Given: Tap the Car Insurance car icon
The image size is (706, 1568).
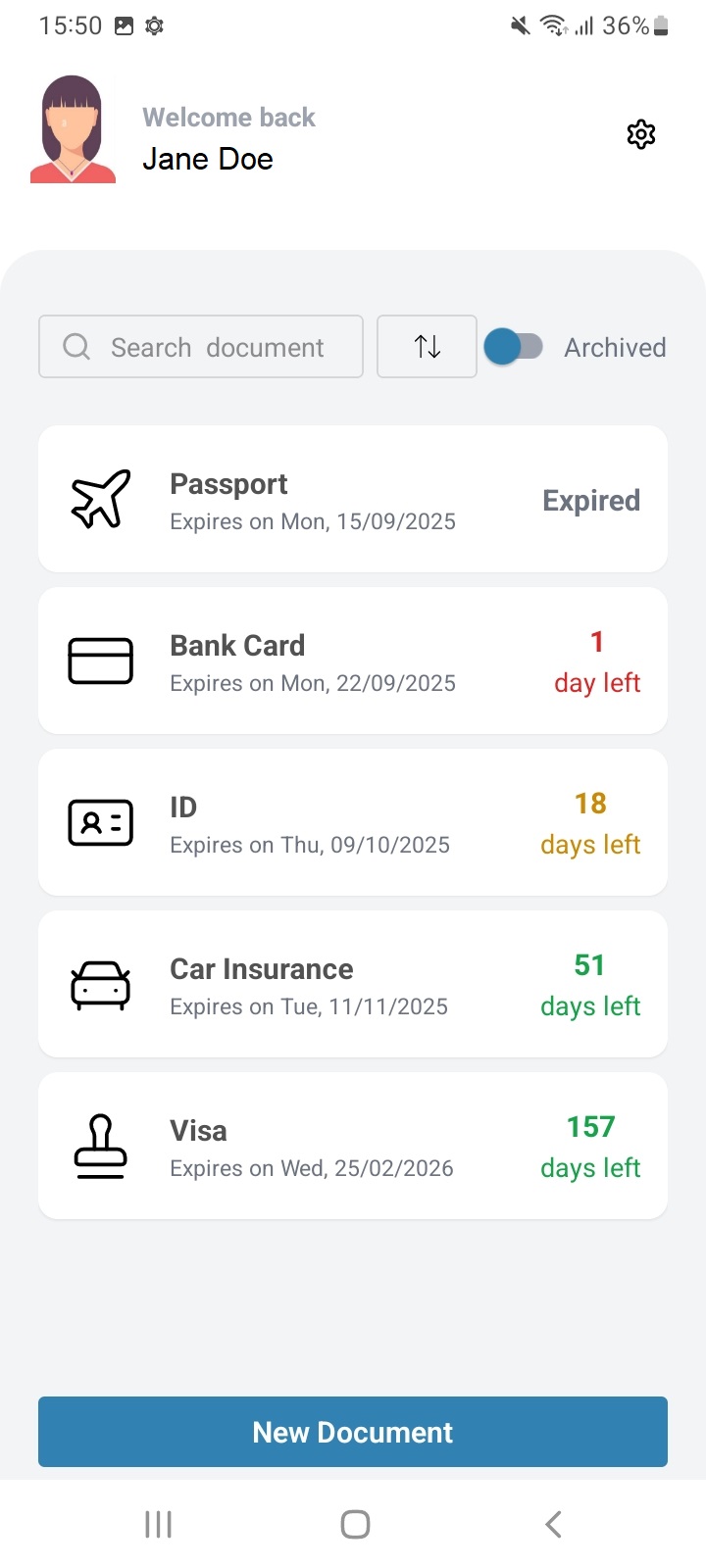Looking at the screenshot, I should 100,984.
